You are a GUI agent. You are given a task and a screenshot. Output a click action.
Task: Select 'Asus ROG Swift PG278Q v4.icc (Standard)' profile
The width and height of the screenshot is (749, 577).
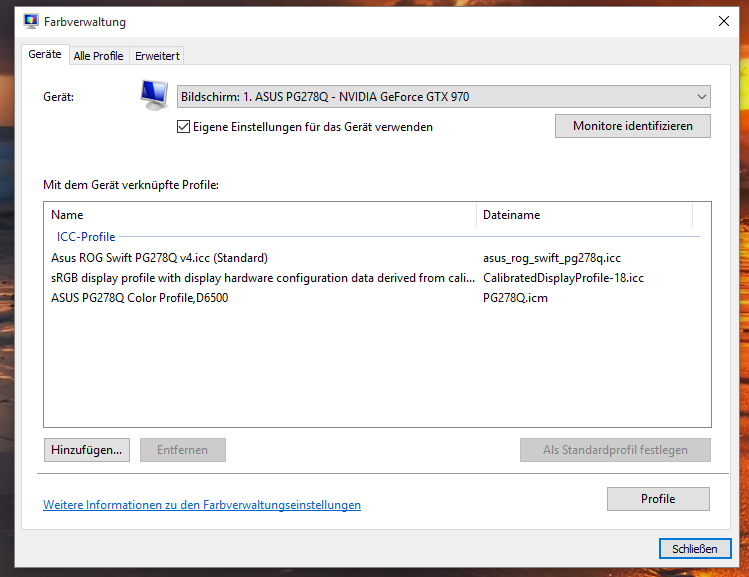[159, 258]
